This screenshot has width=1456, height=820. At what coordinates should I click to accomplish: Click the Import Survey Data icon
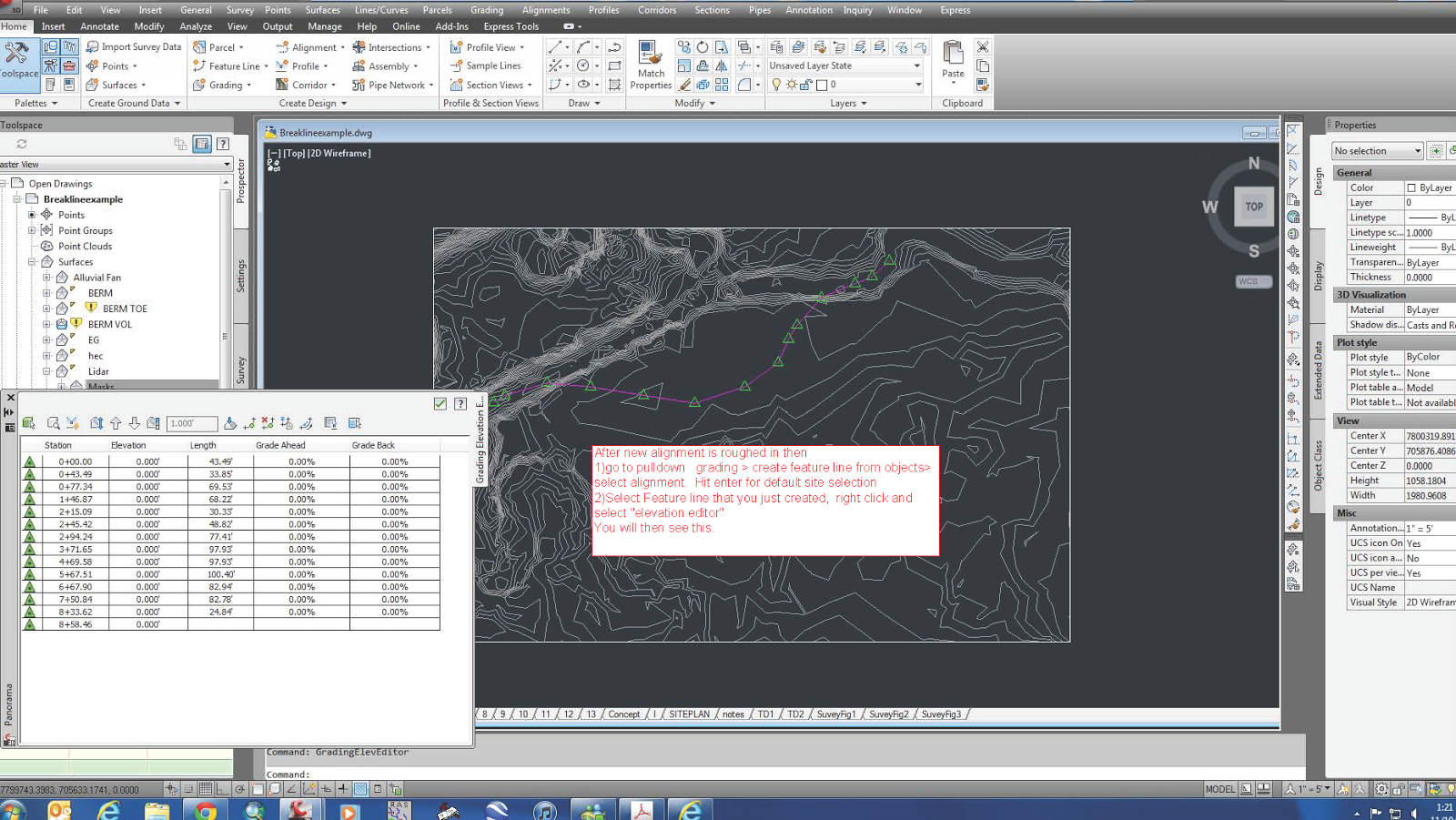93,47
